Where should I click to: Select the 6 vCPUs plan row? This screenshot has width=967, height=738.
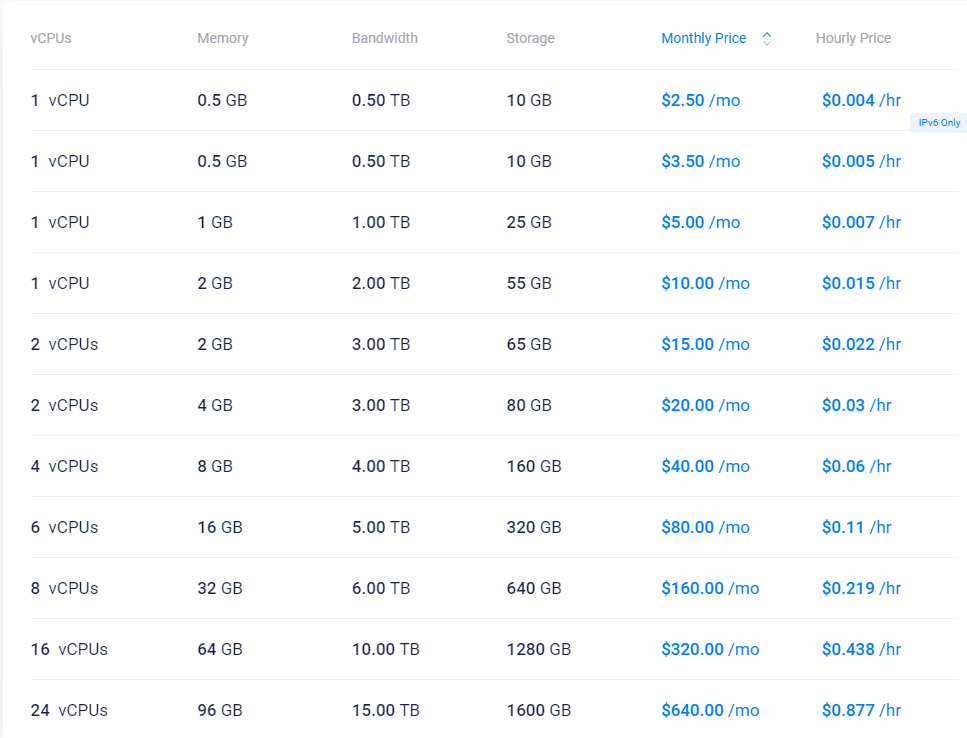(64, 527)
